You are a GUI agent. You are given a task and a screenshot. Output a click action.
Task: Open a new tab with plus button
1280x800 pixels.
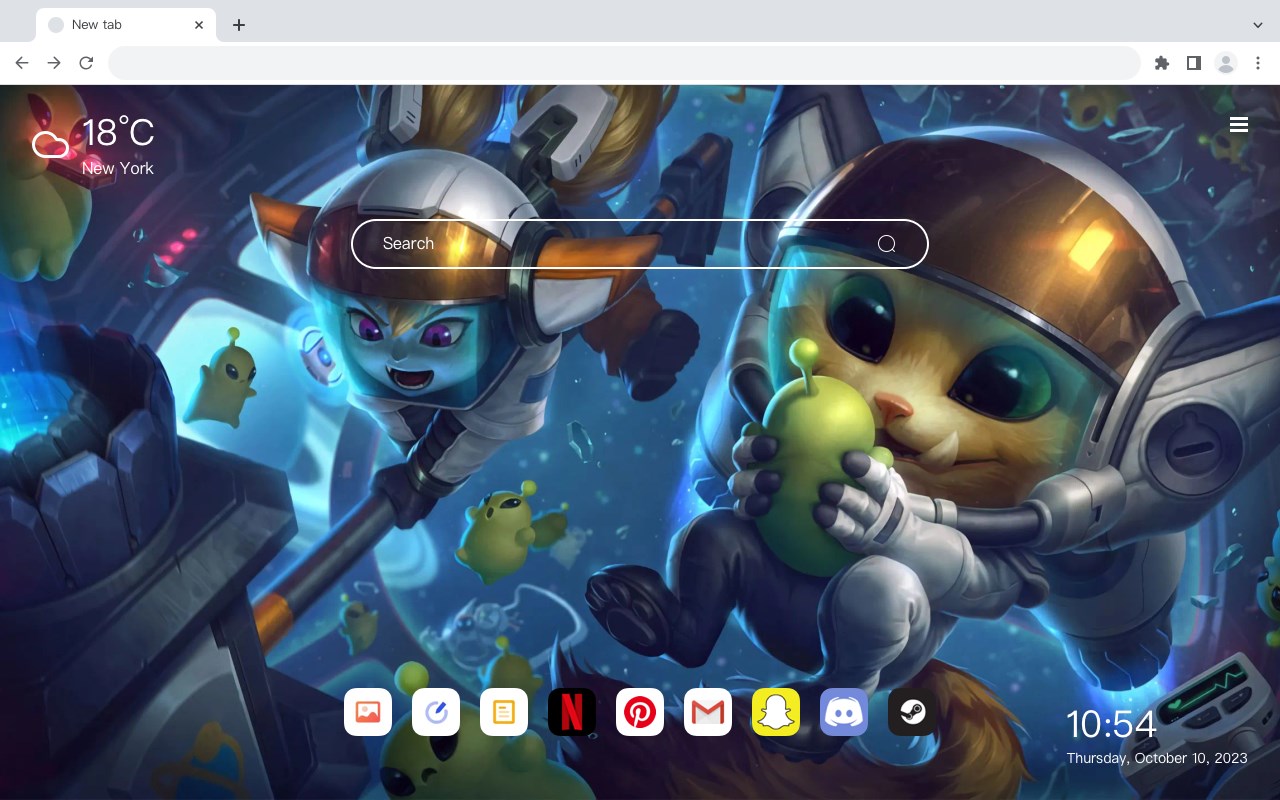click(238, 25)
